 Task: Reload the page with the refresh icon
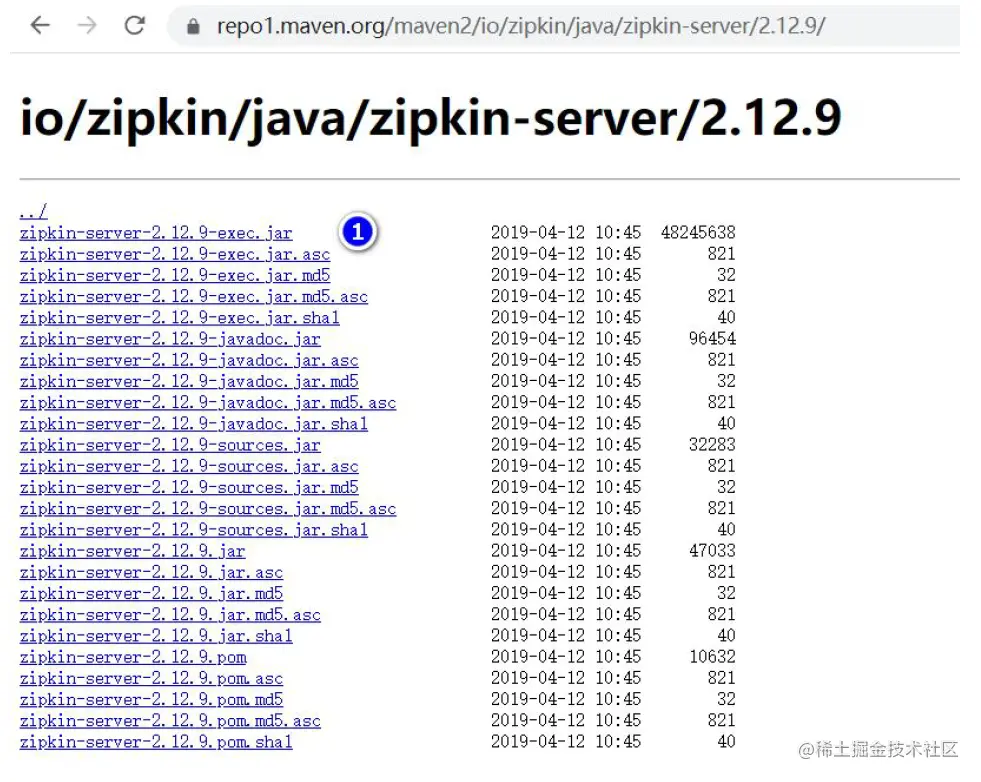pos(135,26)
